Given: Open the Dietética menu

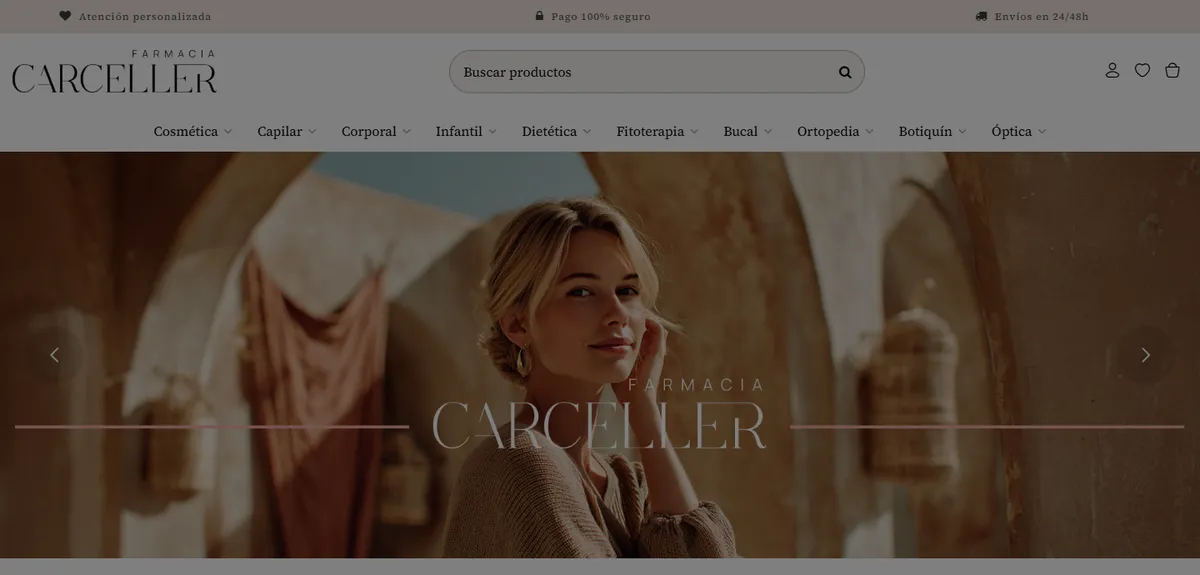Looking at the screenshot, I should (549, 131).
